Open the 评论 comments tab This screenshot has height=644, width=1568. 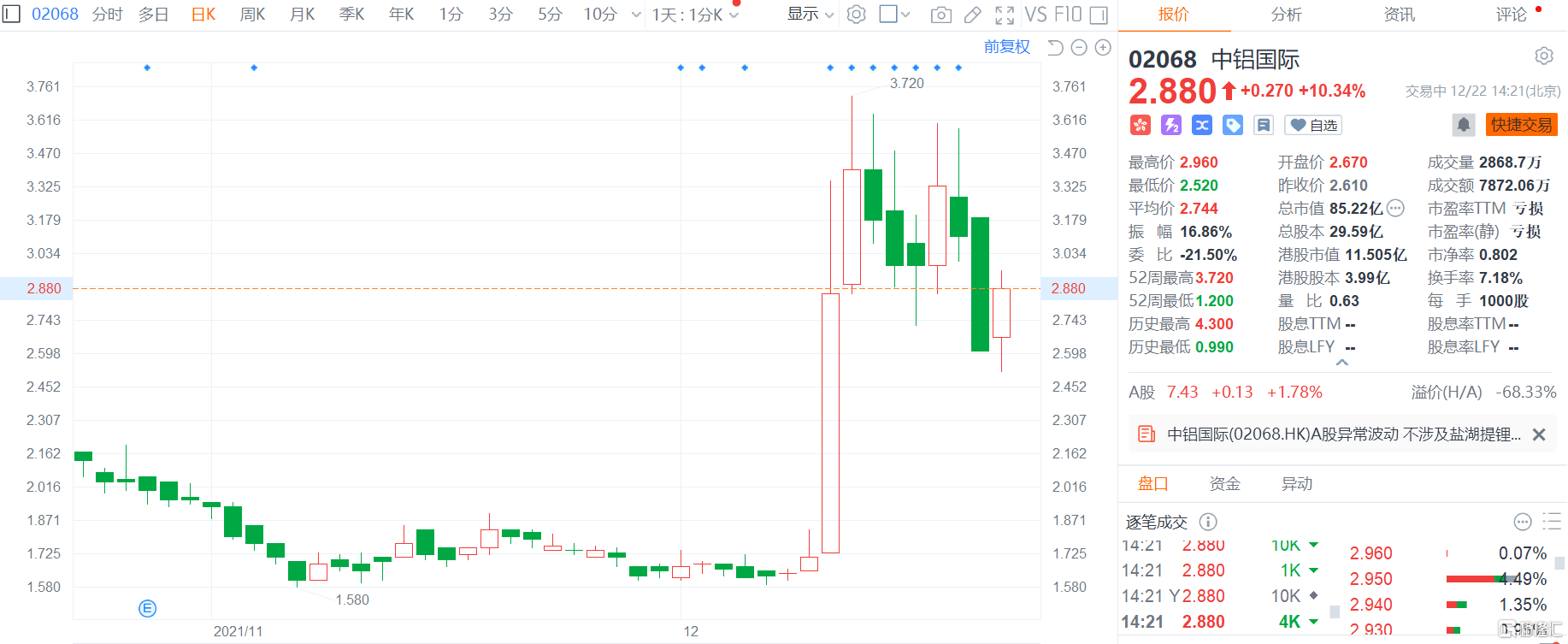pyautogui.click(x=1512, y=15)
